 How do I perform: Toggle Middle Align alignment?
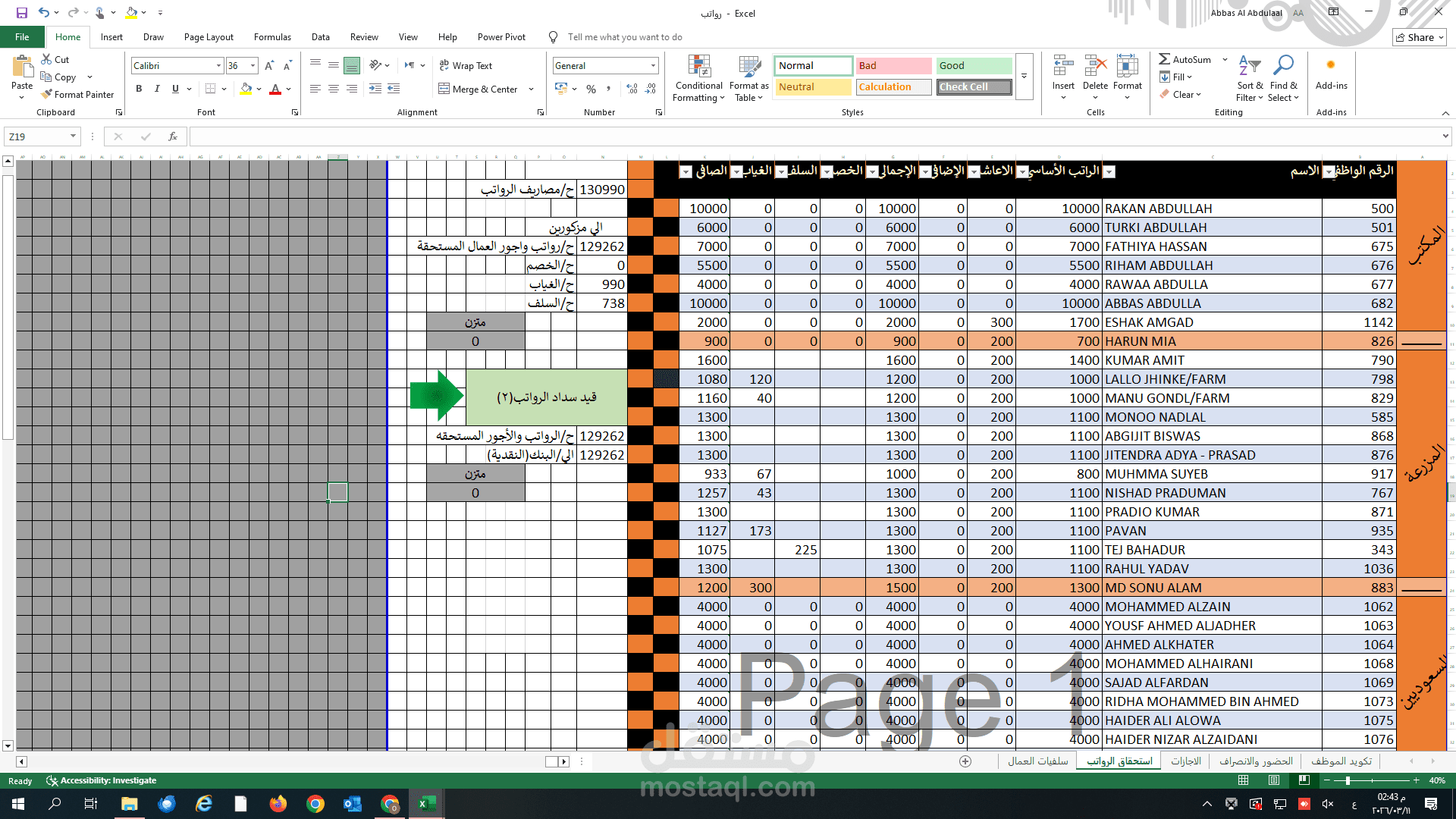point(334,66)
